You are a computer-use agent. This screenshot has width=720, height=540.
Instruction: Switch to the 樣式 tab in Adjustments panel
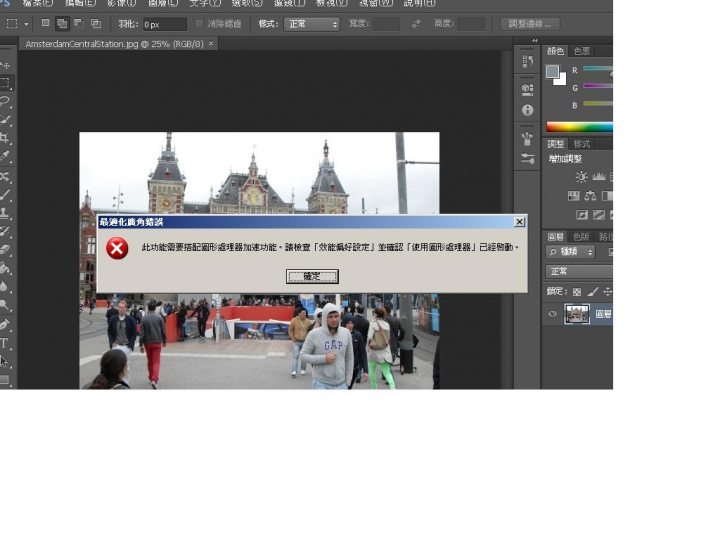click(x=581, y=144)
